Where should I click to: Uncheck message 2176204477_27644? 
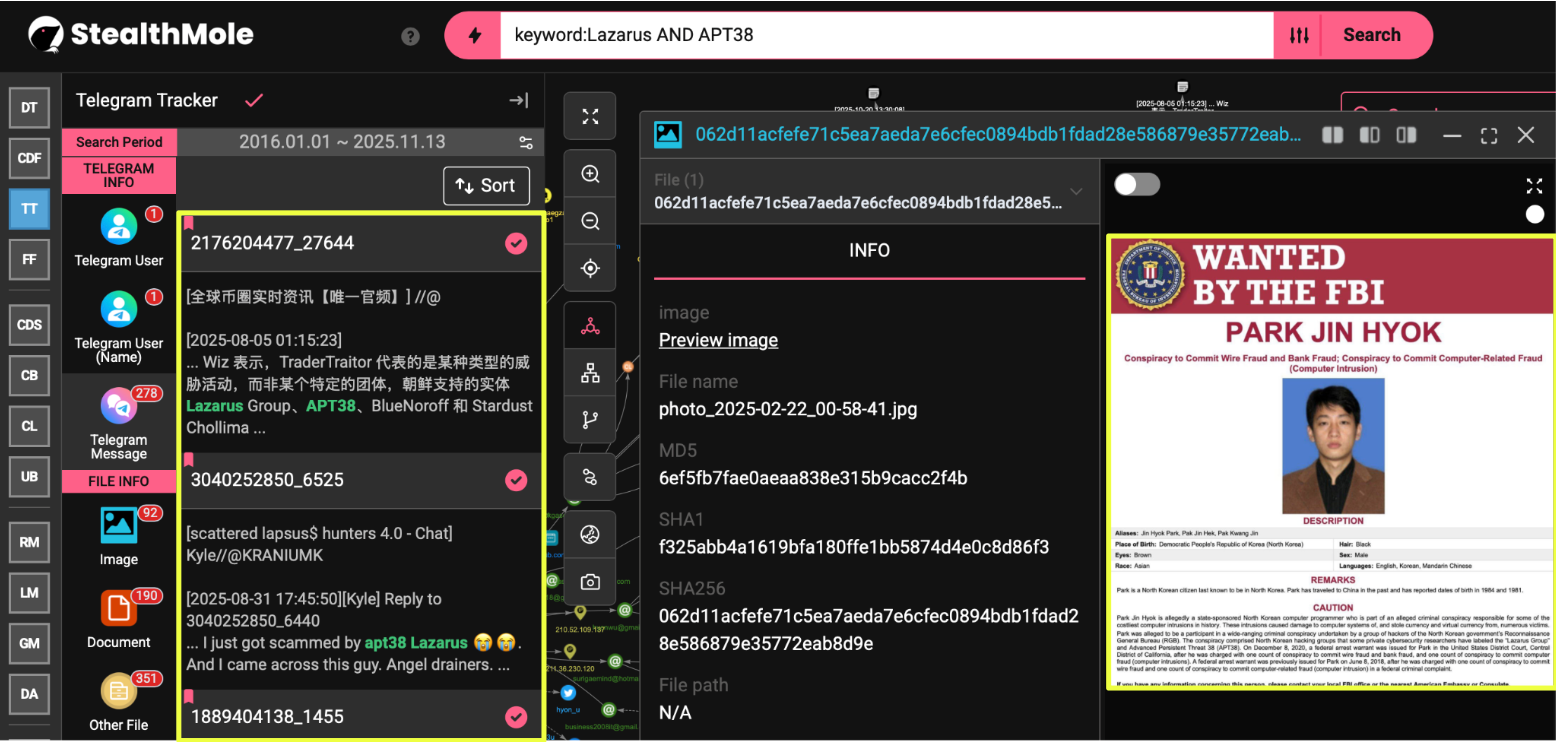pos(516,243)
